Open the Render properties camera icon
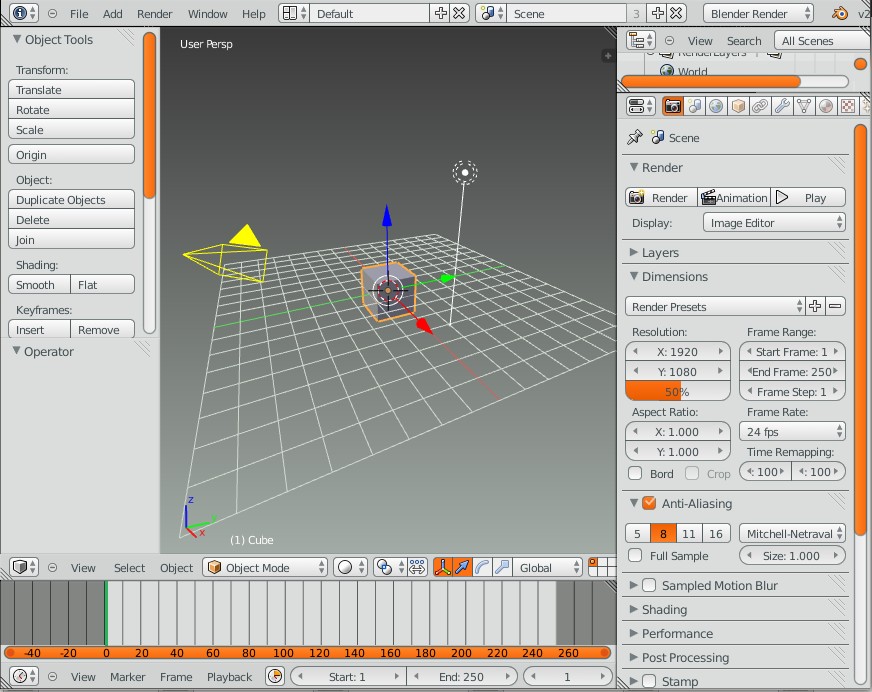Screen dimensions: 872x692 click(673, 105)
